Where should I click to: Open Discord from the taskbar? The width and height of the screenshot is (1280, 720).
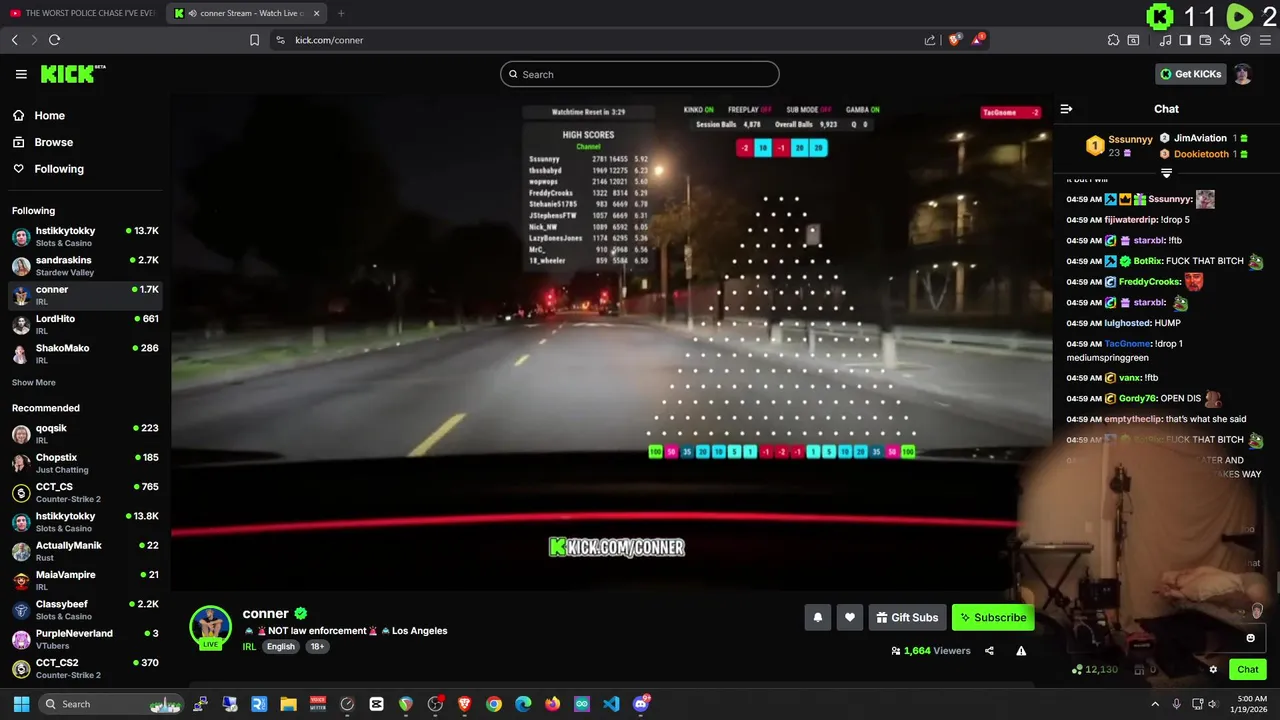[640, 704]
